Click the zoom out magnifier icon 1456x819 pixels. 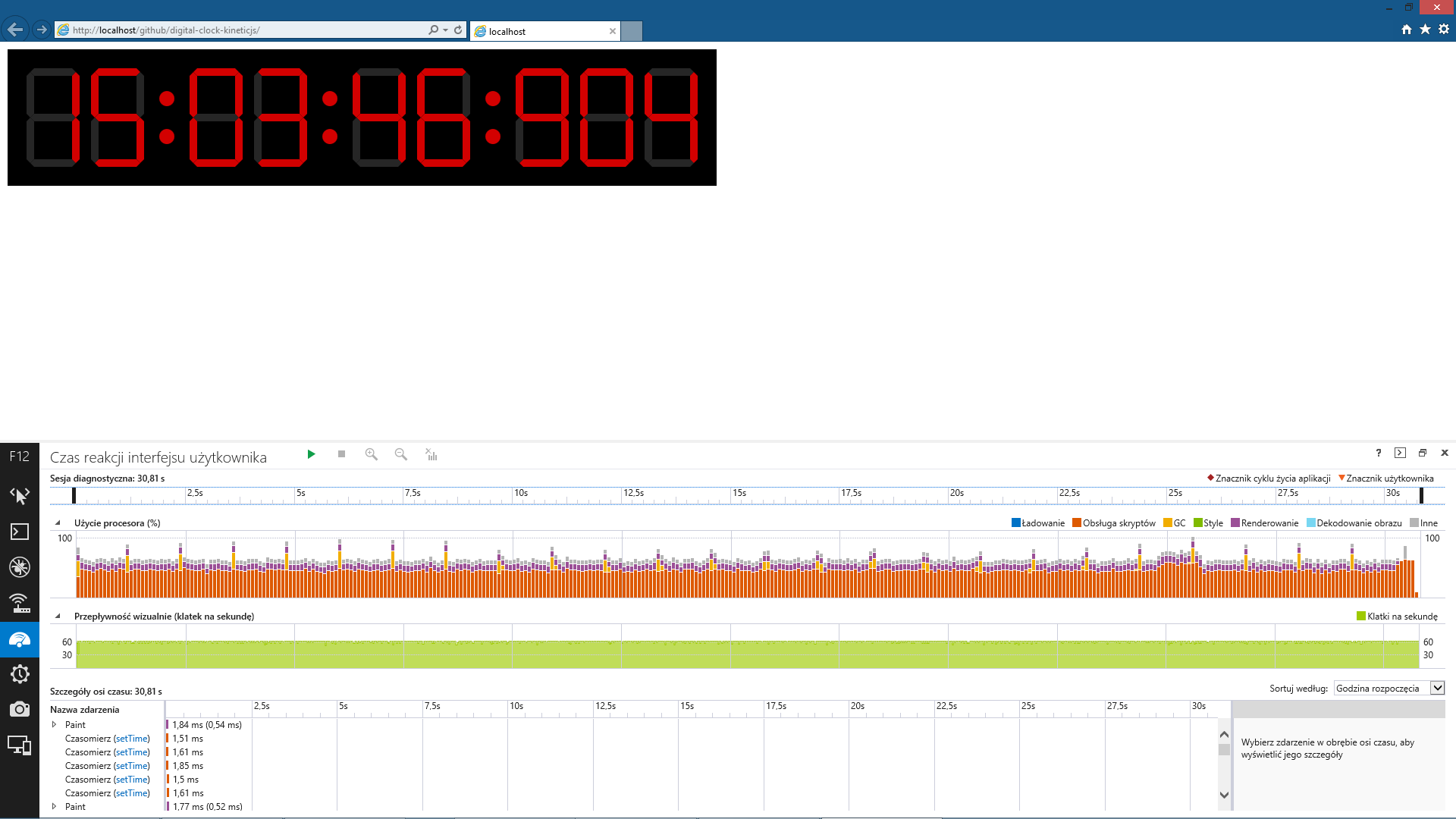(x=401, y=454)
